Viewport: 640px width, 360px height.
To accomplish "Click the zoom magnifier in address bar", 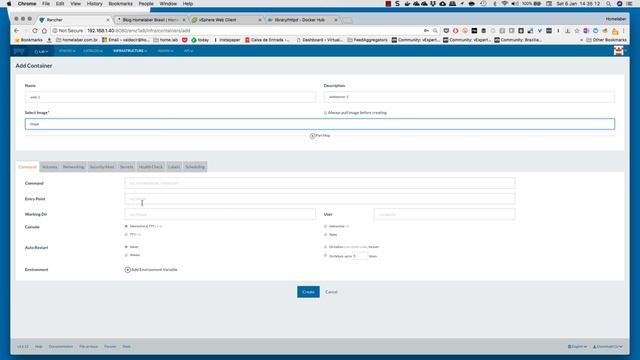I will (436, 31).
